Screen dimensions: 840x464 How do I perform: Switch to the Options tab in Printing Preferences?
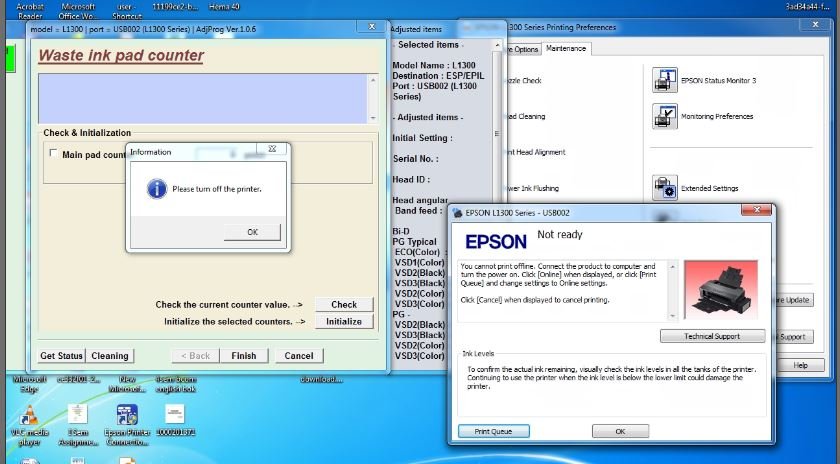(x=523, y=49)
